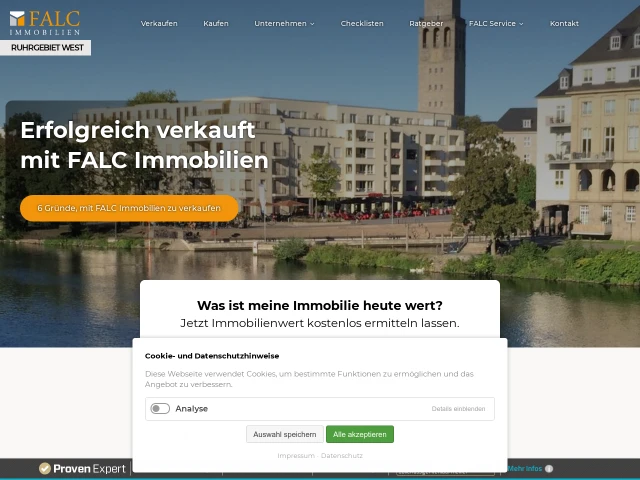Open the Kaufen menu item
The height and width of the screenshot is (480, 640).
click(x=216, y=24)
